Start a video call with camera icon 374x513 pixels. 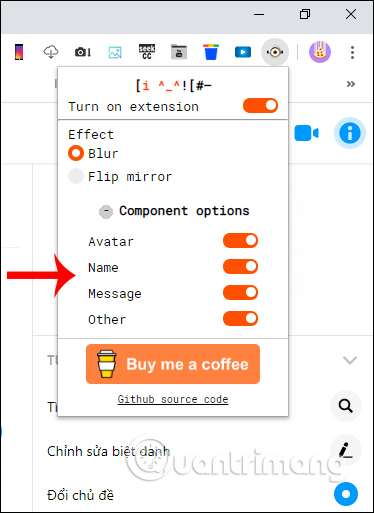tap(306, 133)
